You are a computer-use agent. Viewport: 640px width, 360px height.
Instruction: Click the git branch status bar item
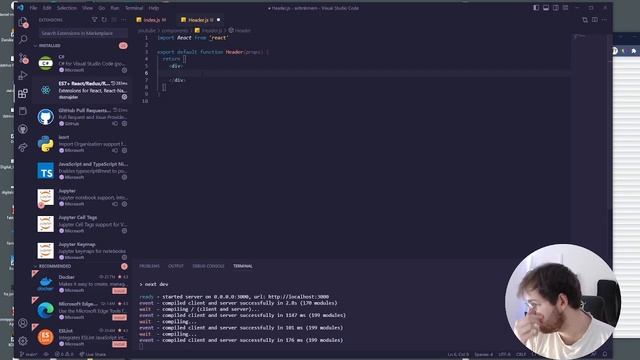coord(28,354)
